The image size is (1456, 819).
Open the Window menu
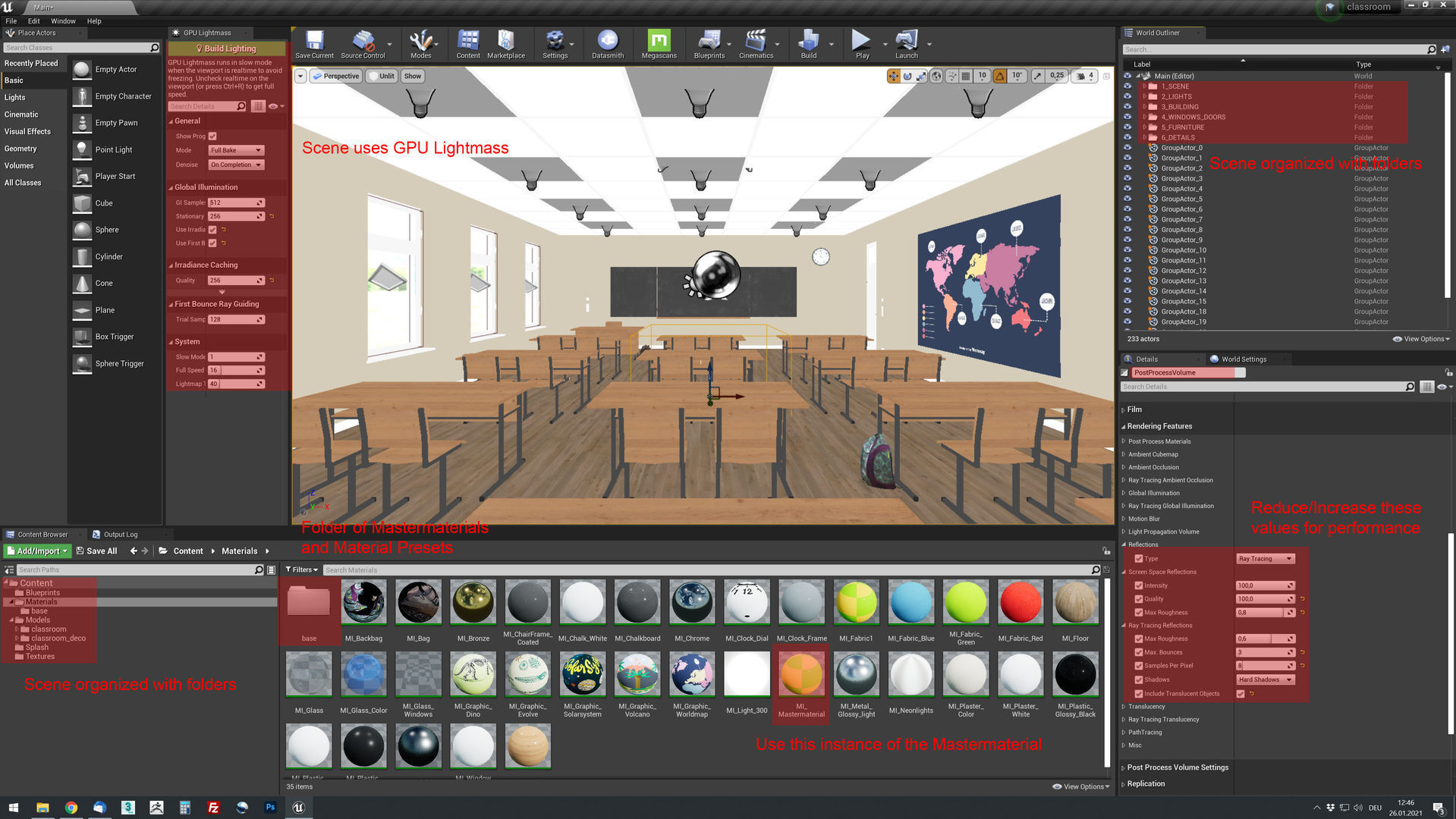(64, 20)
